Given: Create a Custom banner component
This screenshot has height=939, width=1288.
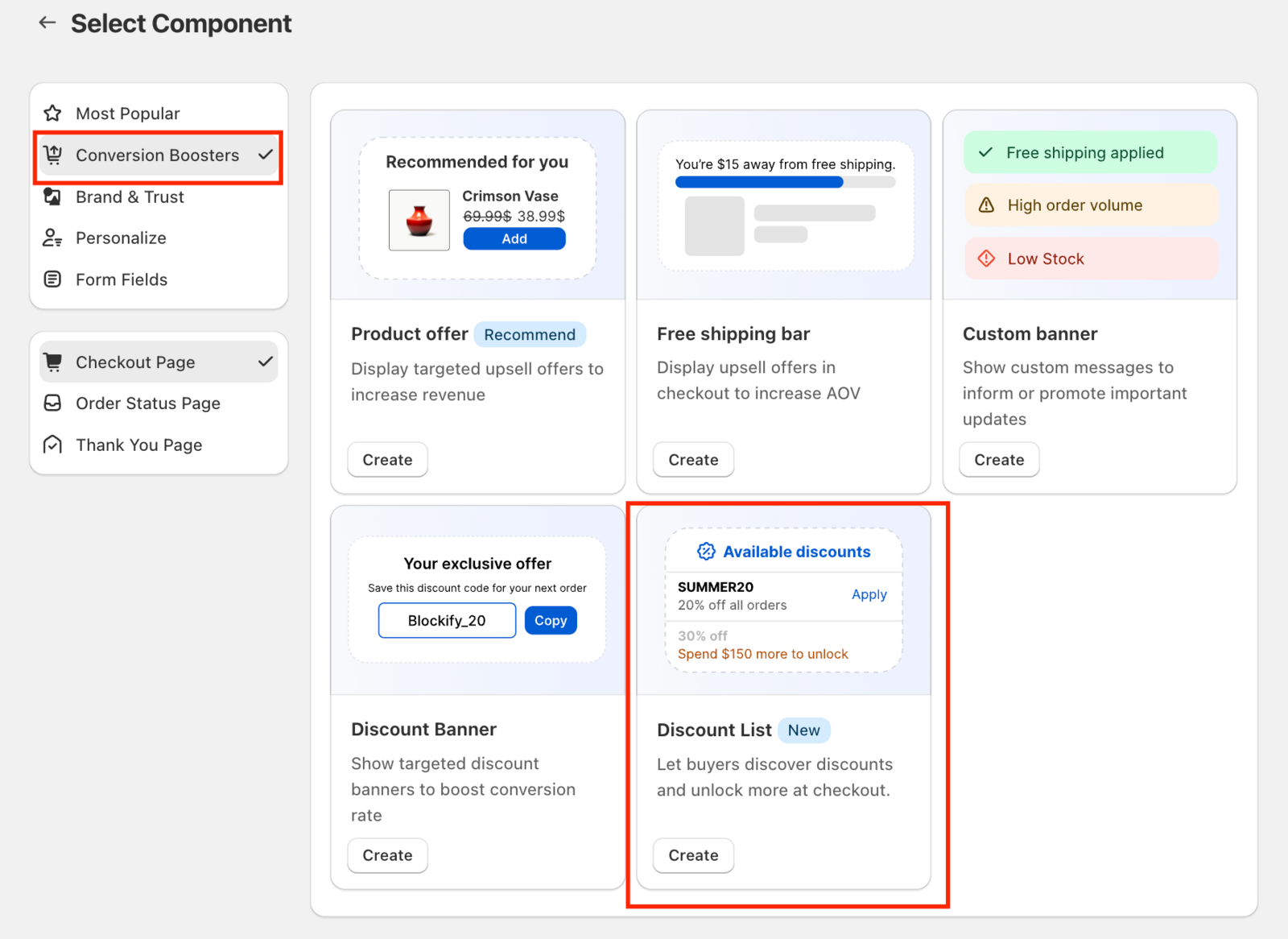Looking at the screenshot, I should (x=999, y=460).
